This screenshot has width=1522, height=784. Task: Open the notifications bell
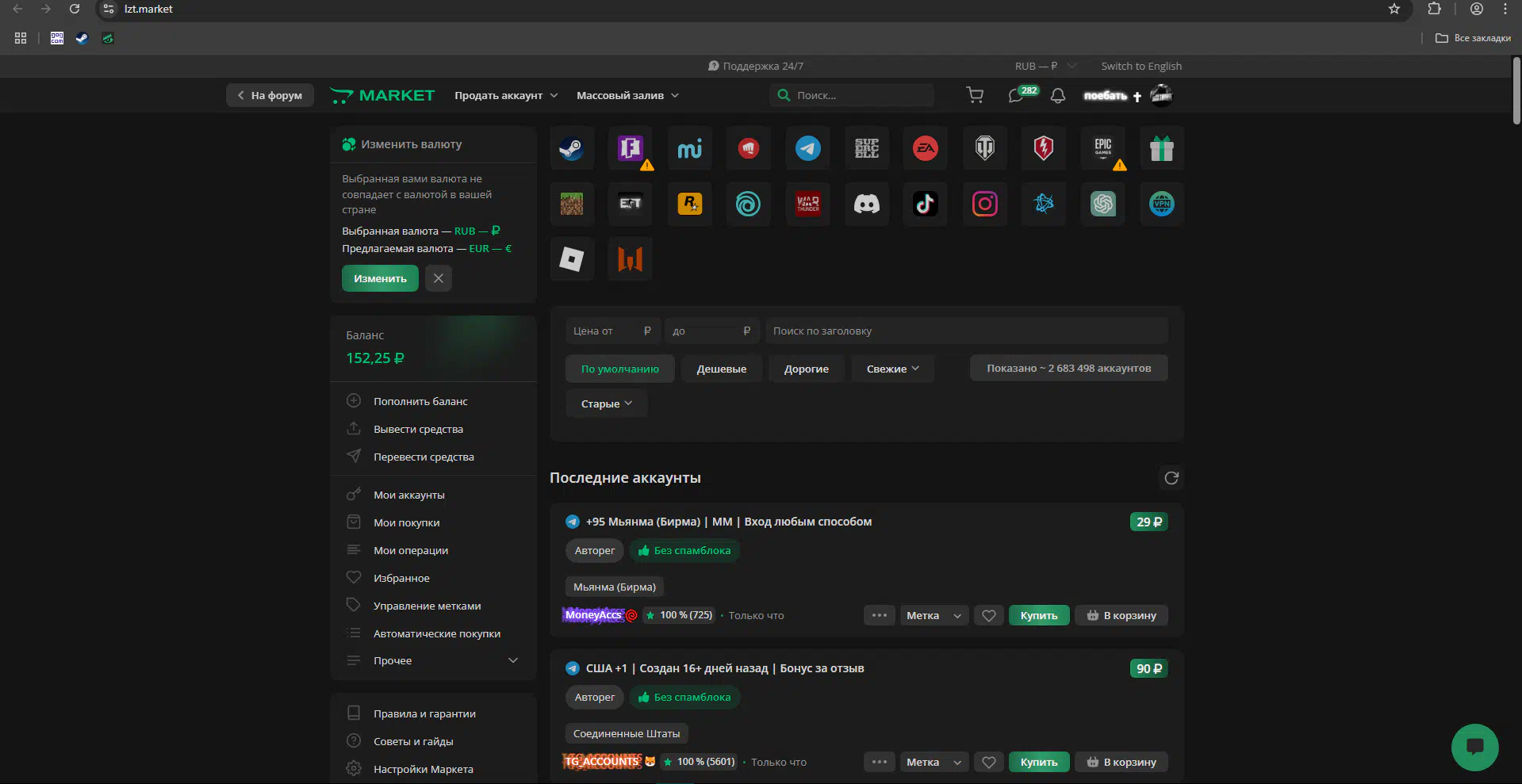pos(1058,95)
